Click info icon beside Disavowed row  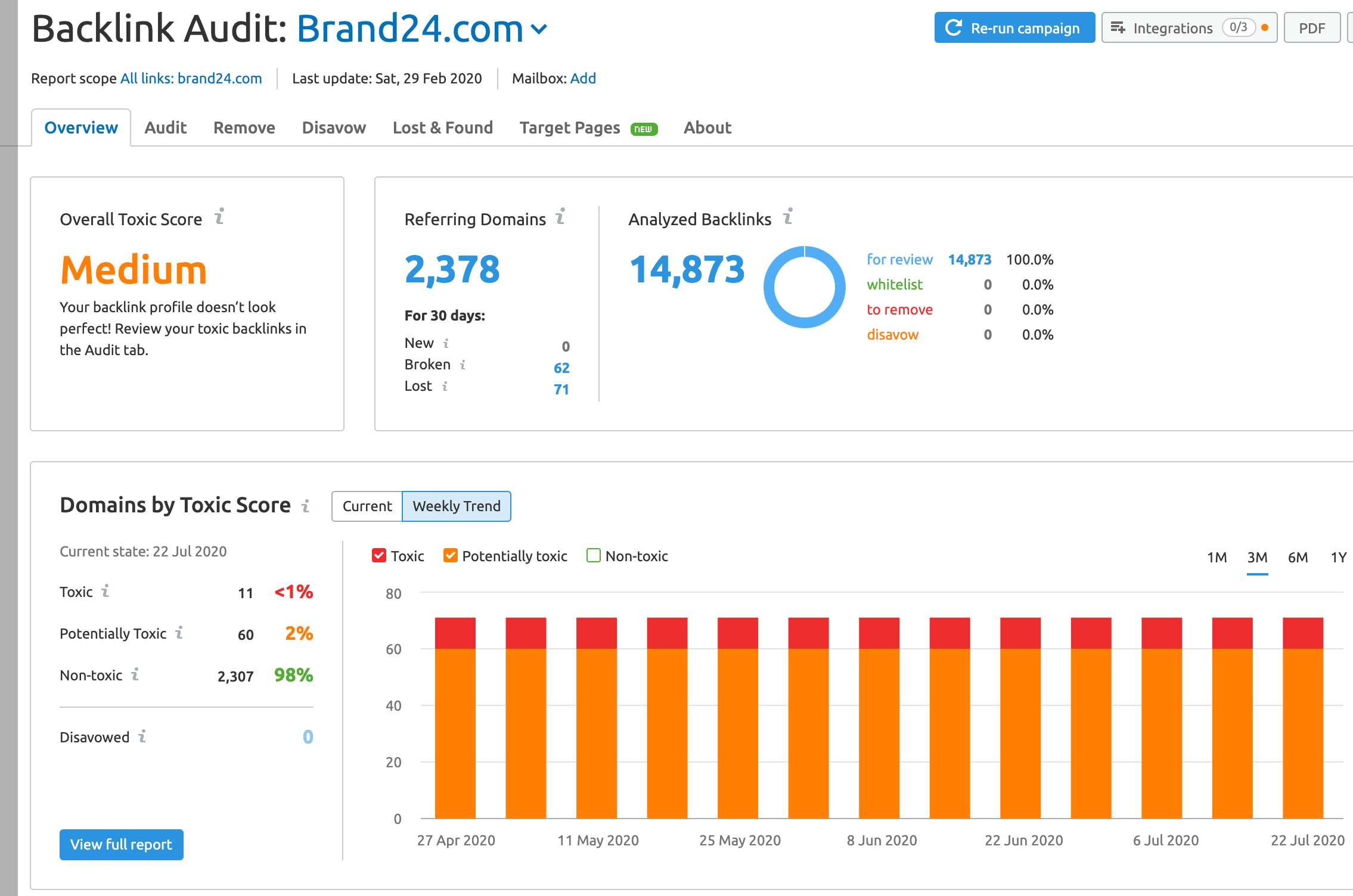tap(142, 736)
